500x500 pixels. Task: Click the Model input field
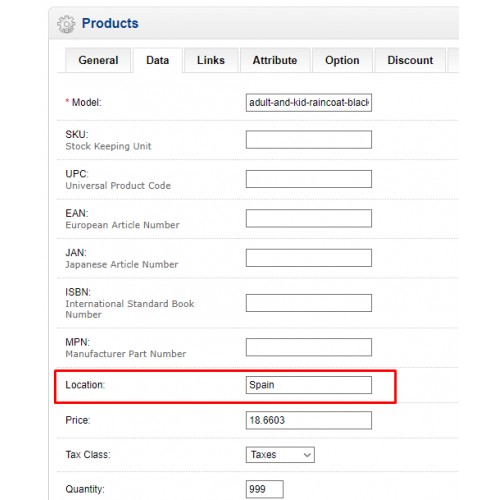[x=309, y=103]
